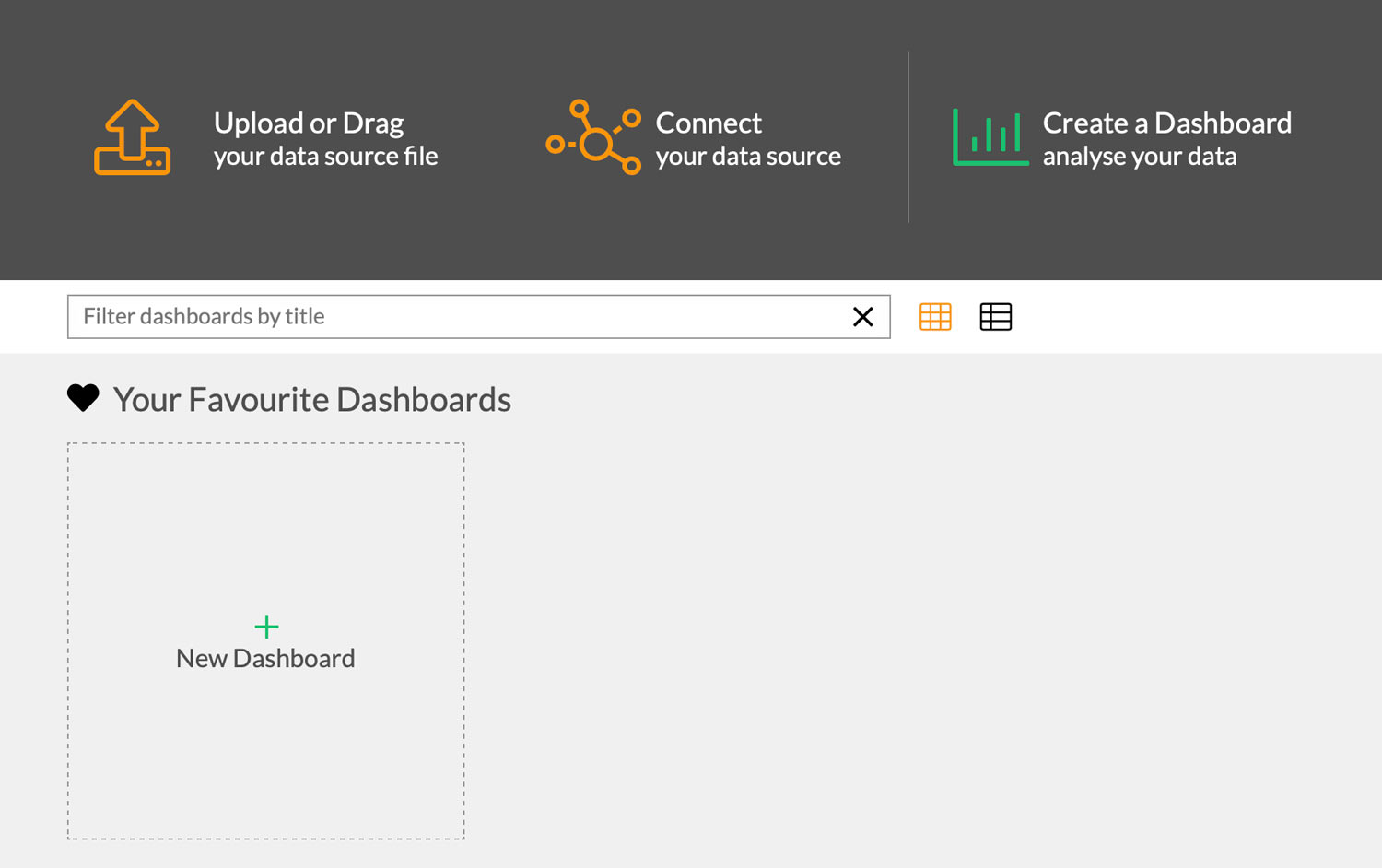Click the orange upload arrow icon

click(133, 137)
